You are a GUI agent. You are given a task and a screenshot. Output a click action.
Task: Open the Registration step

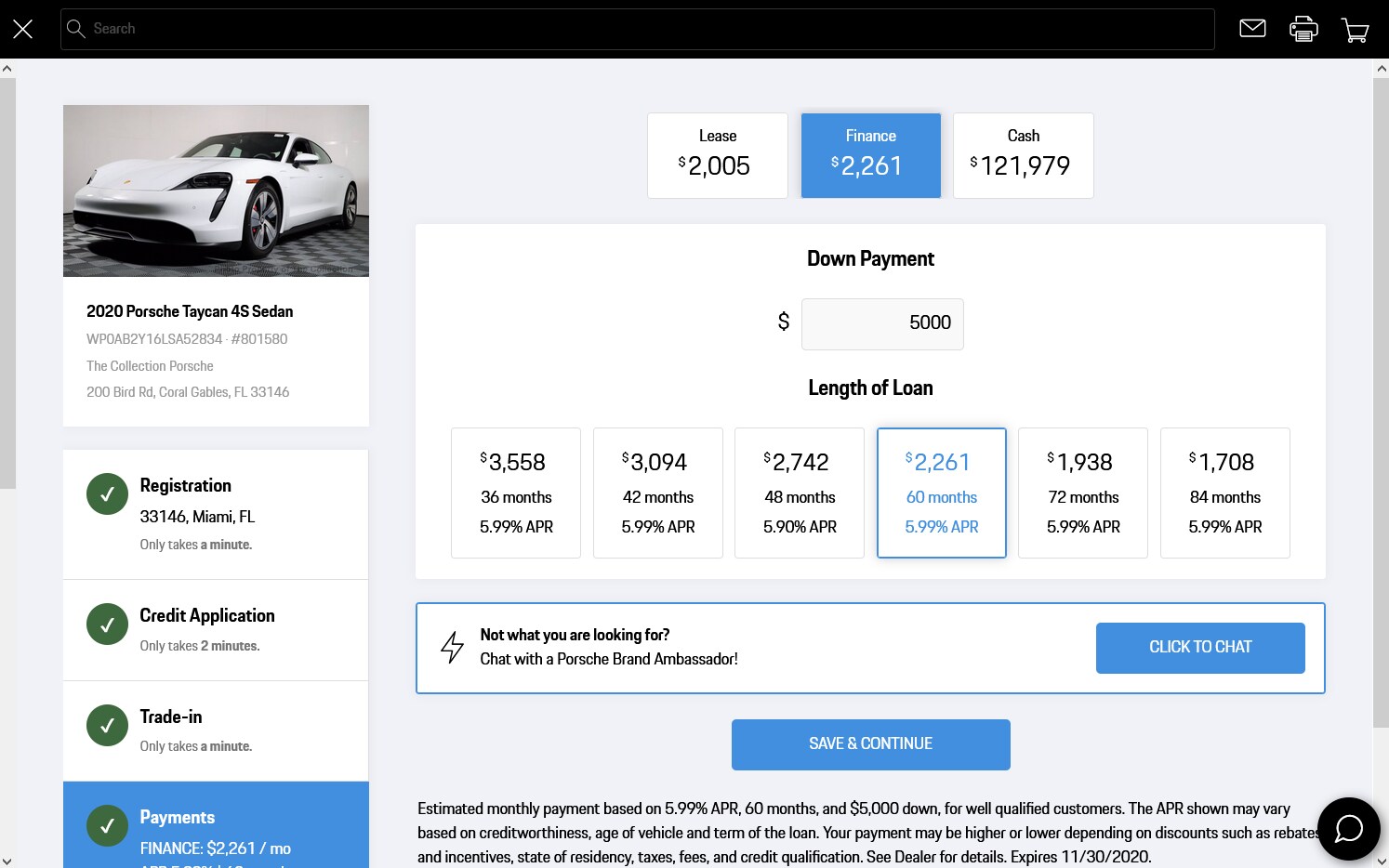[x=216, y=514]
